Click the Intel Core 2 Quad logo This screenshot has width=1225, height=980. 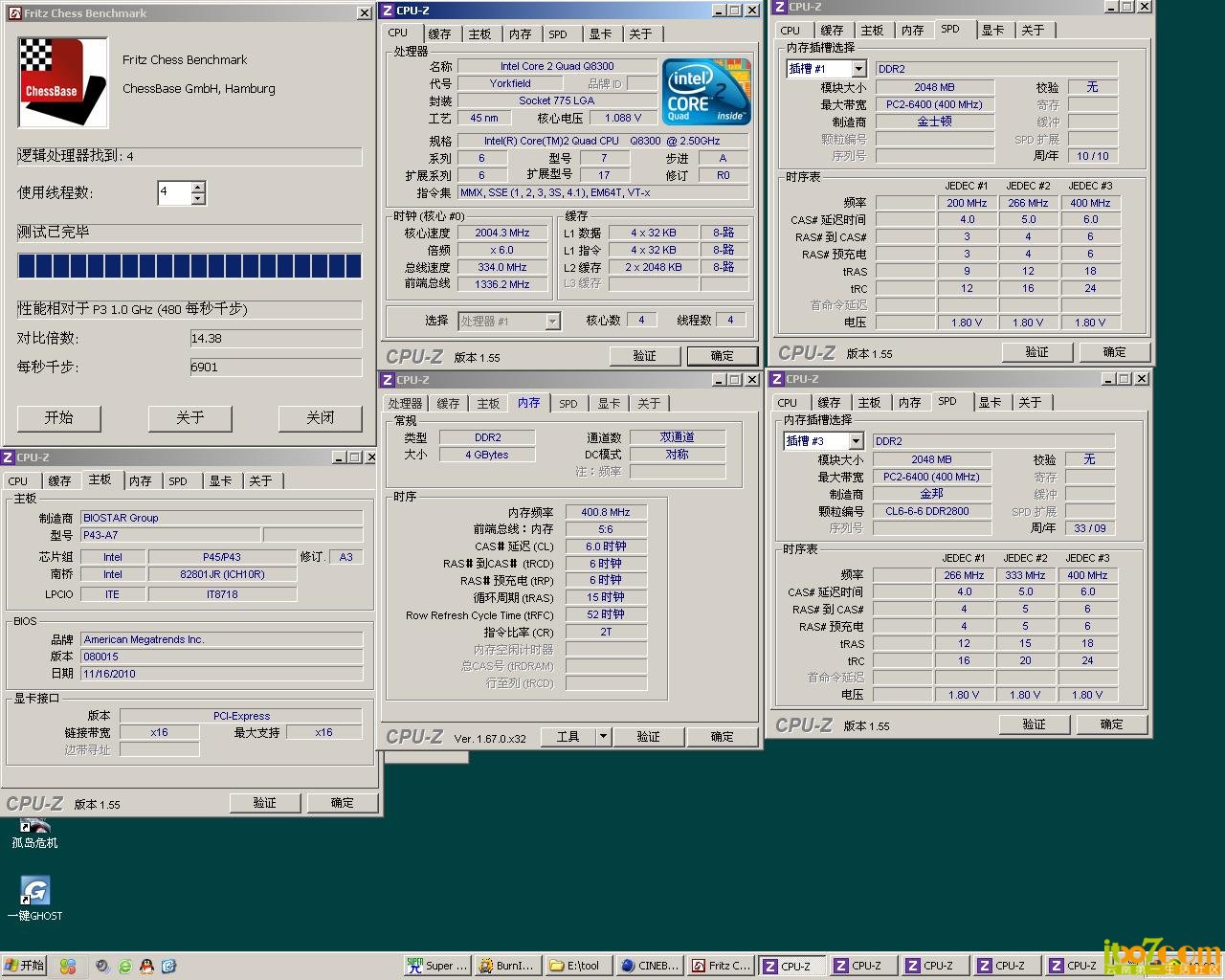(706, 93)
